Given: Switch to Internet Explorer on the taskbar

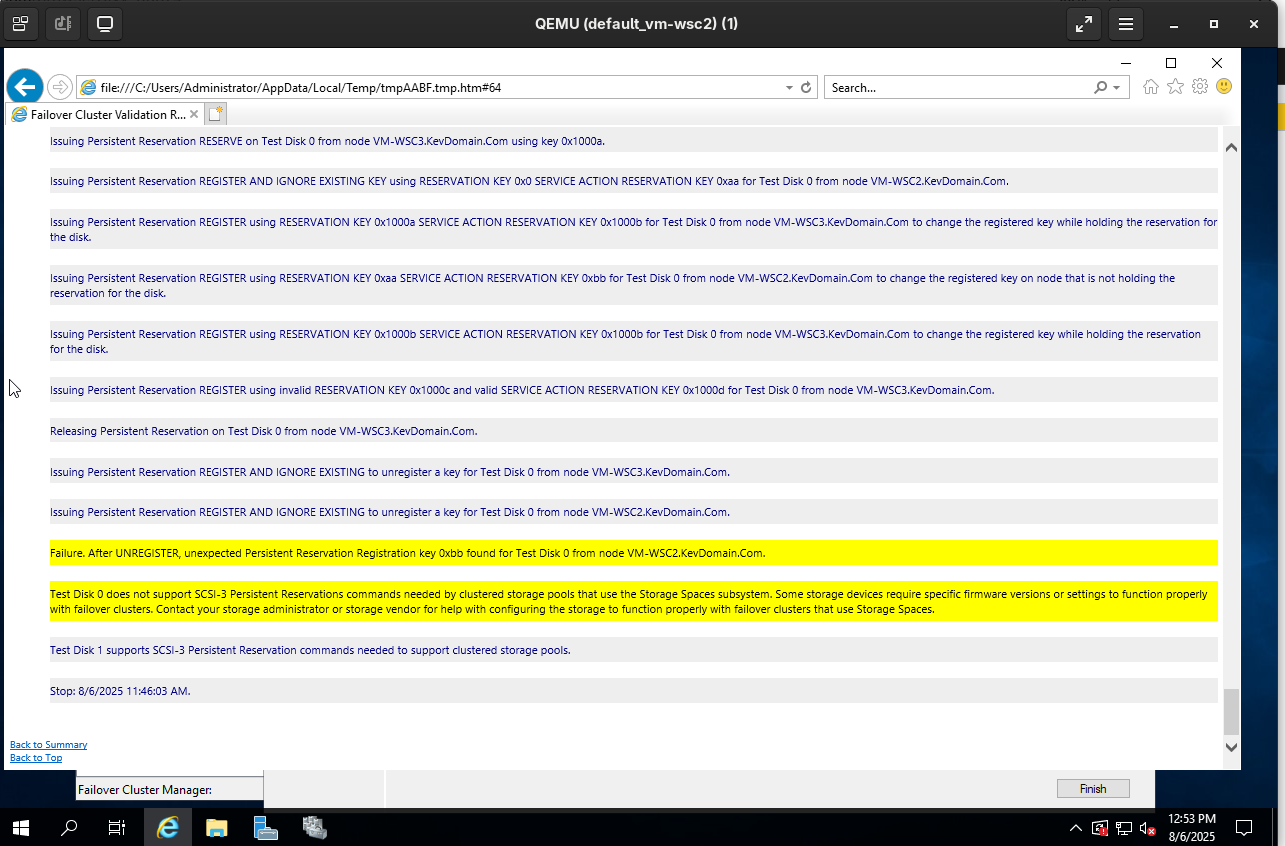Looking at the screenshot, I should coord(168,828).
